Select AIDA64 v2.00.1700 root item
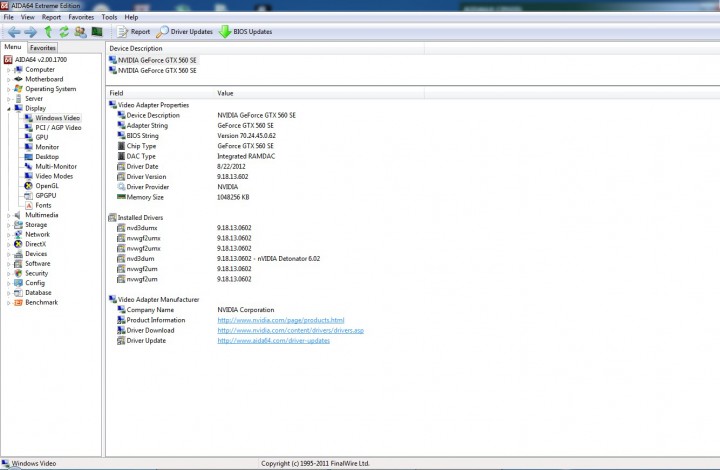720x470 pixels. (x=36, y=60)
